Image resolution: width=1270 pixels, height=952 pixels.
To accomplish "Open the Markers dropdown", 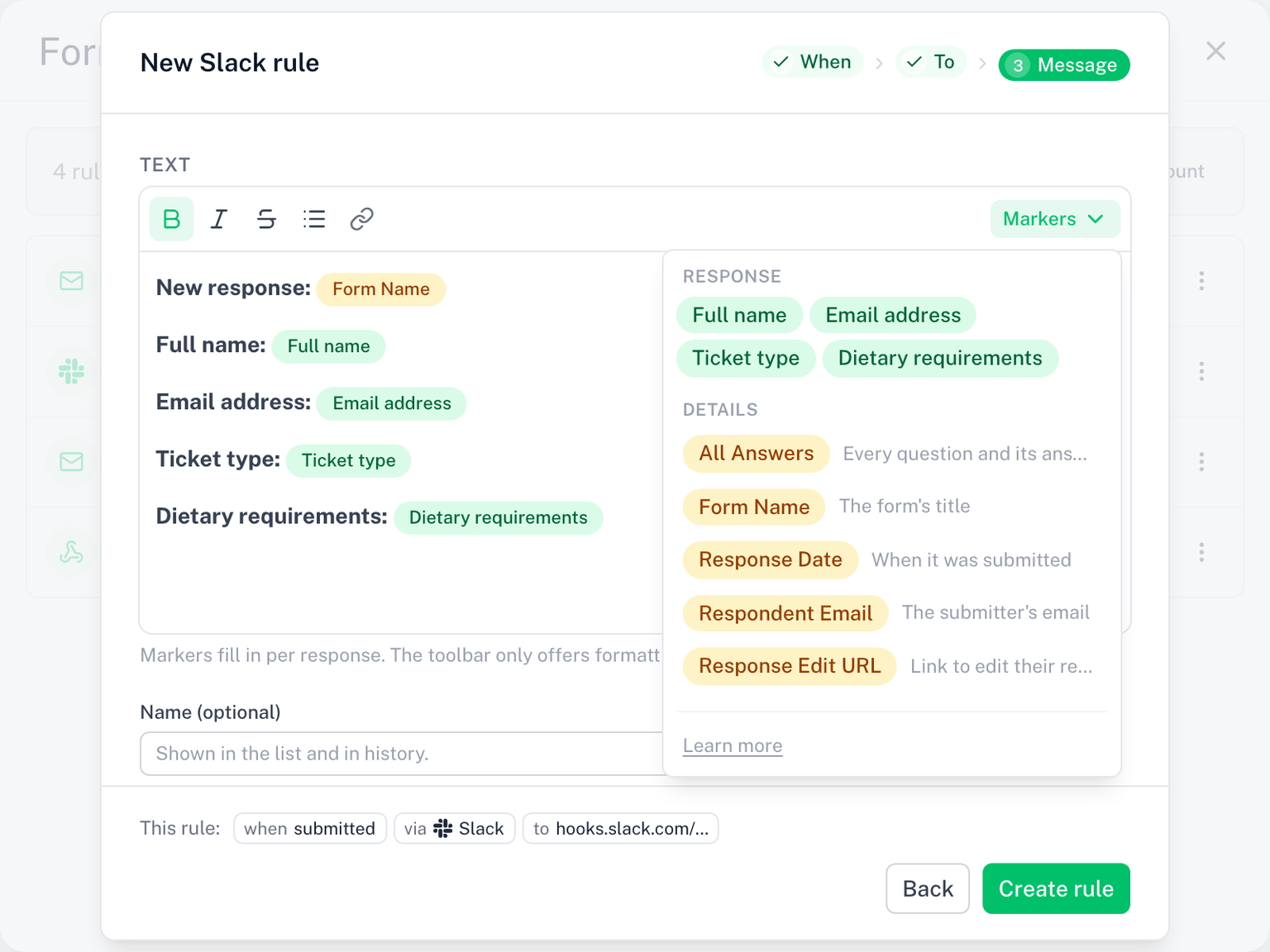I will (1055, 219).
